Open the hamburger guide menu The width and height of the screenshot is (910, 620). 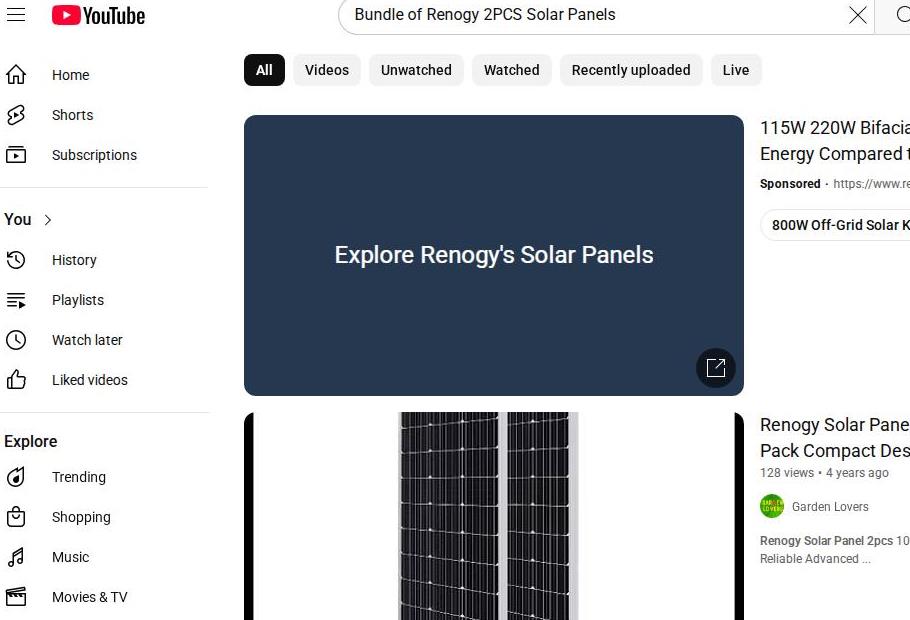point(16,15)
